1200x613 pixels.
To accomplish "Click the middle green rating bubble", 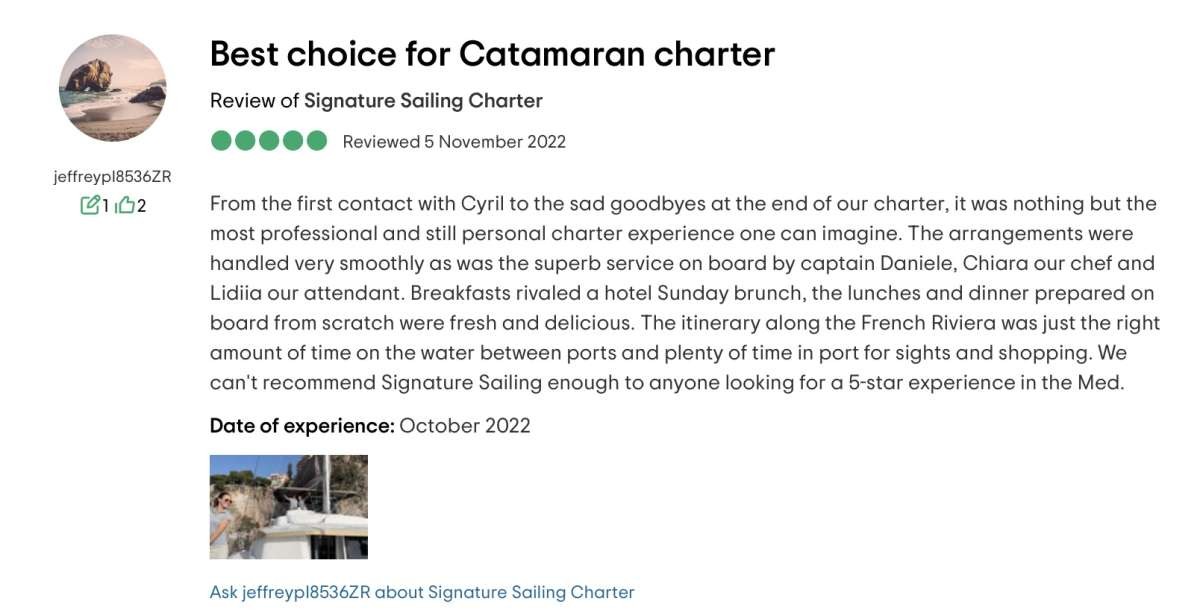I will (270, 141).
